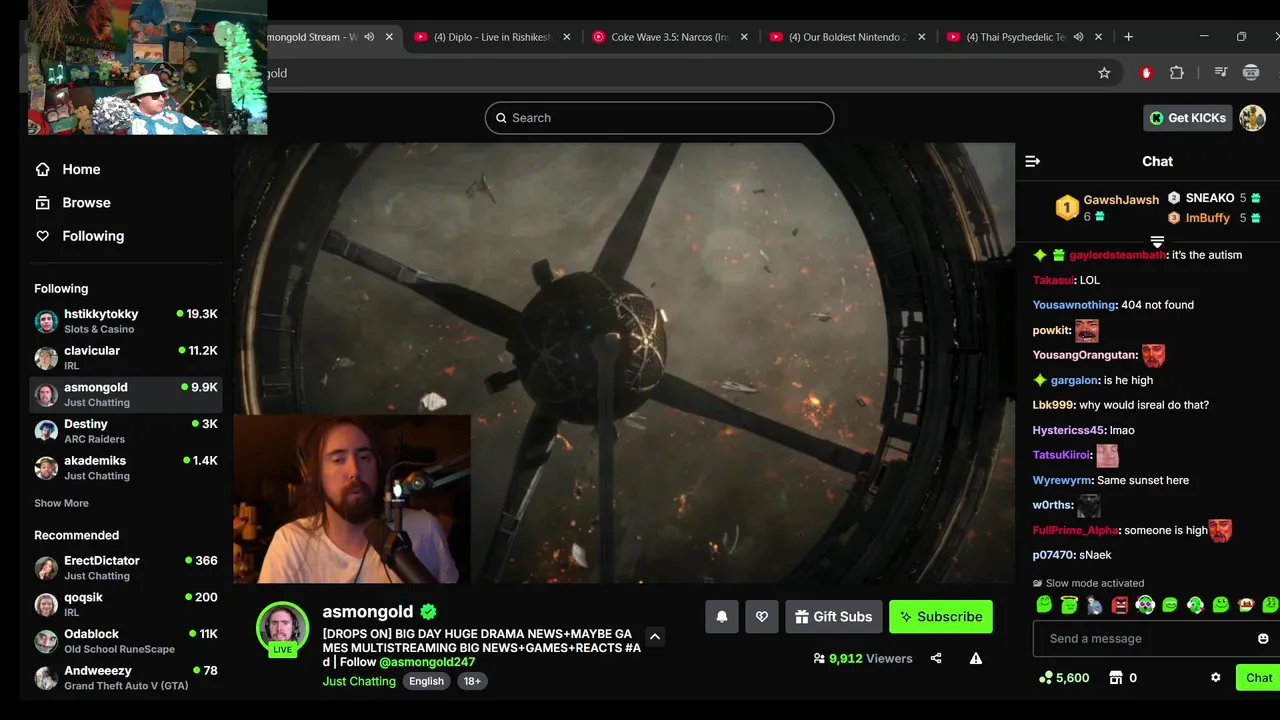Insert the first green smiling emote
This screenshot has height=720, width=1280.
coord(1044,605)
